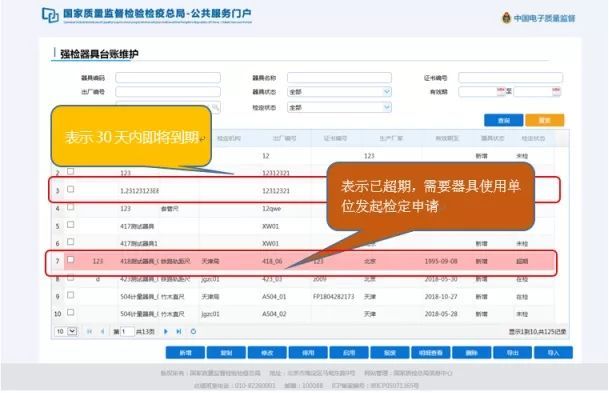Open the 检定状态 dropdown

click(x=339, y=107)
